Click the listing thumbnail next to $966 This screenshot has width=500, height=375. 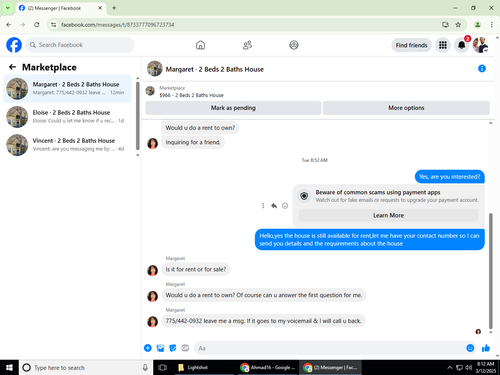tap(150, 91)
